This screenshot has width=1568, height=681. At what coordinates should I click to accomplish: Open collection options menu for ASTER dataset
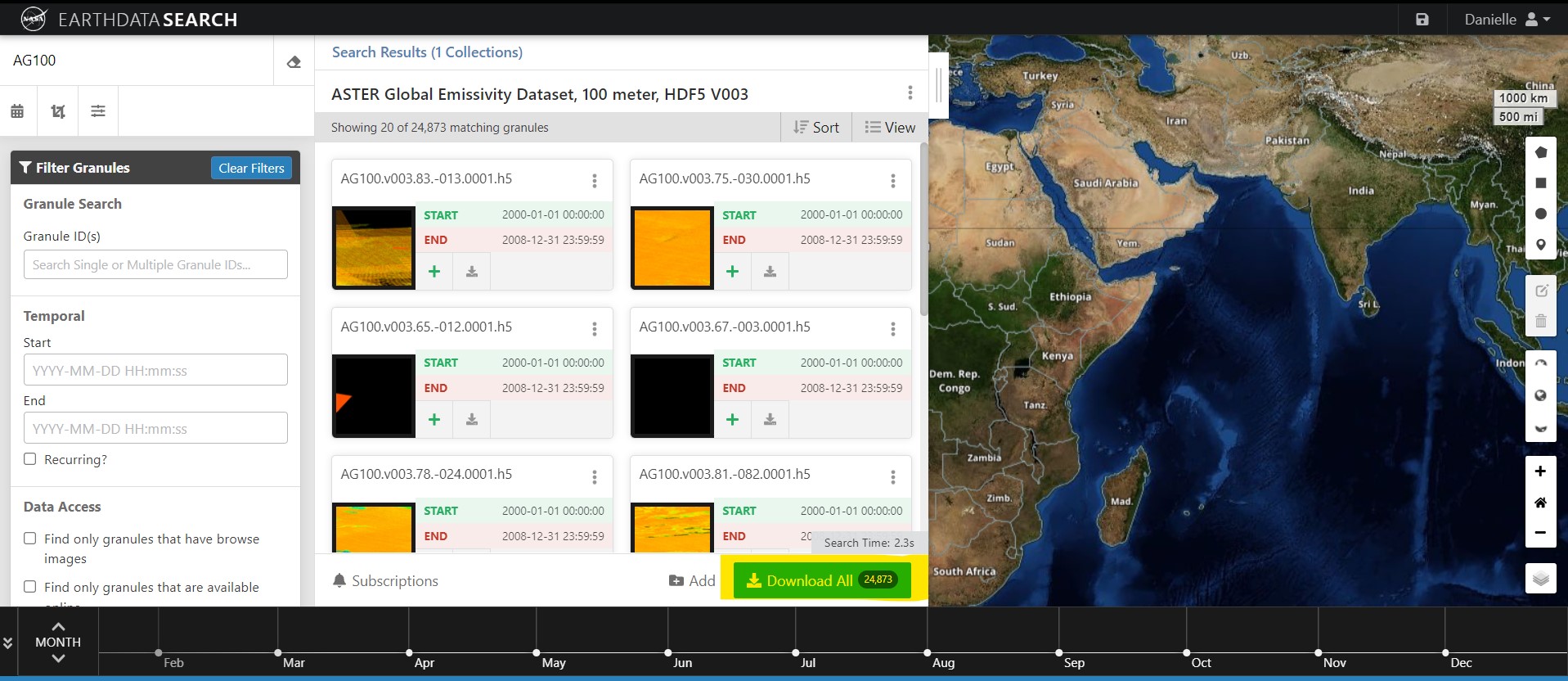point(910,92)
